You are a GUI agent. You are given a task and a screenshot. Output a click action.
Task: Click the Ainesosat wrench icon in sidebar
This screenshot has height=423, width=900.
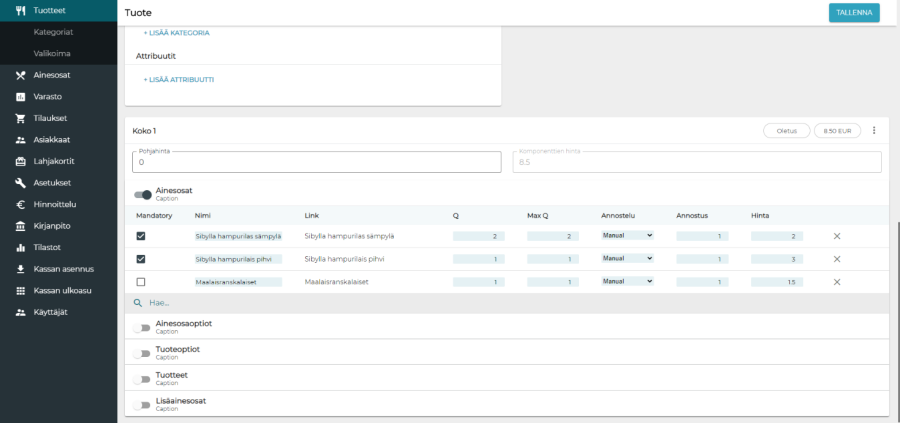tap(20, 75)
